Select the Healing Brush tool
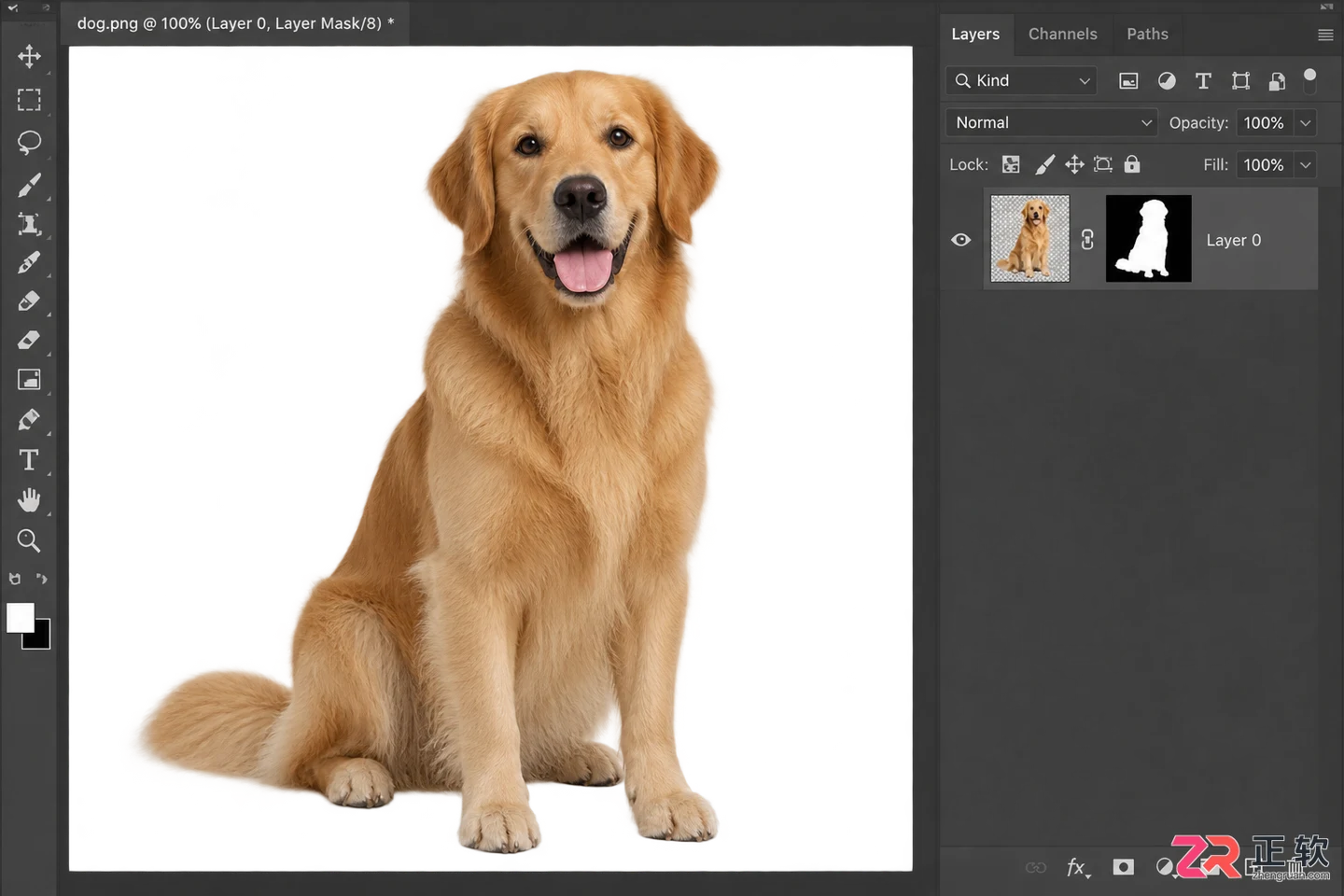The image size is (1344, 896). coord(29,301)
